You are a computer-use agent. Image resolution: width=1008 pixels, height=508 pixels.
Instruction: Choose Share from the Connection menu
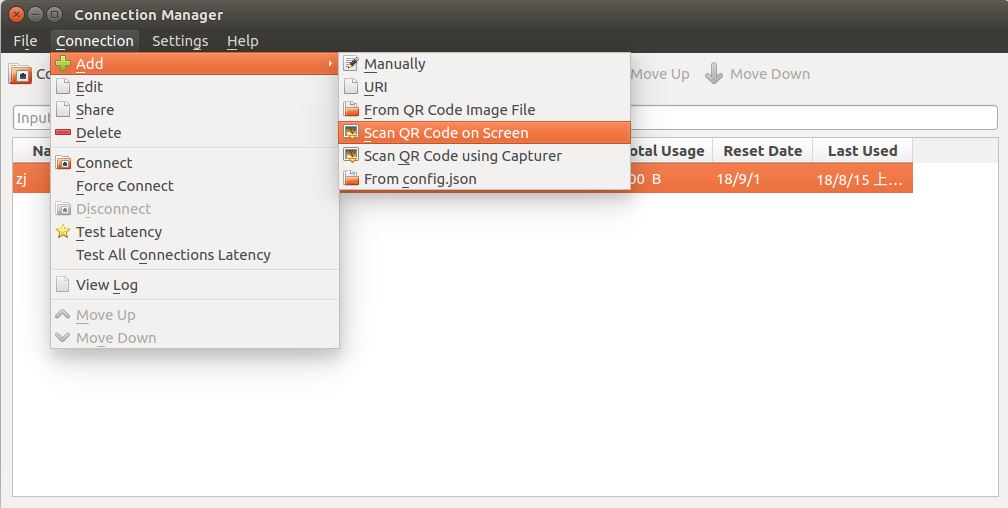[95, 110]
